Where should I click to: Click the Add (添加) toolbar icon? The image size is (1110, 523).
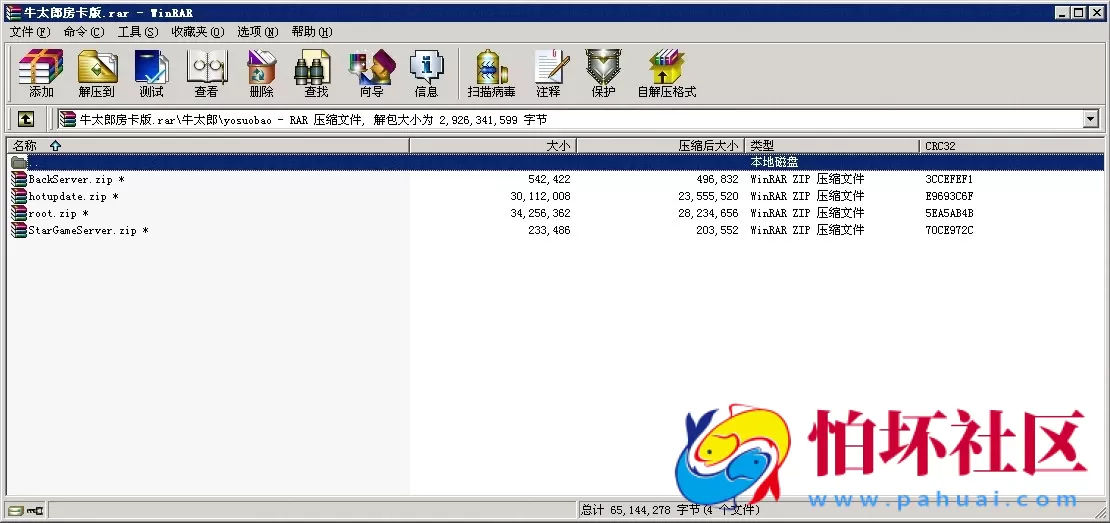pyautogui.click(x=41, y=73)
